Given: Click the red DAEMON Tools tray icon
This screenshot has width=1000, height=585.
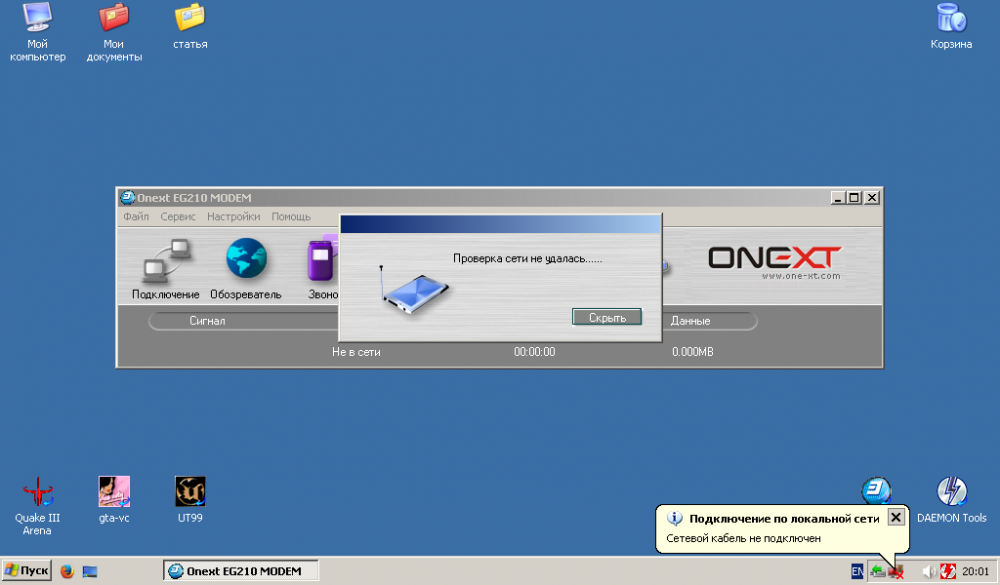Looking at the screenshot, I should 948,572.
